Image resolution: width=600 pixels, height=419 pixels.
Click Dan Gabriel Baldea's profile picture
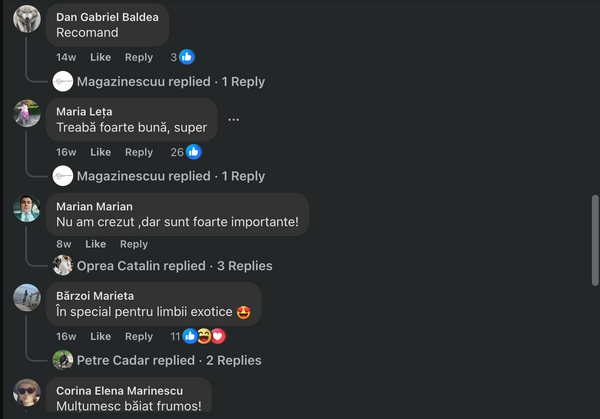28,19
